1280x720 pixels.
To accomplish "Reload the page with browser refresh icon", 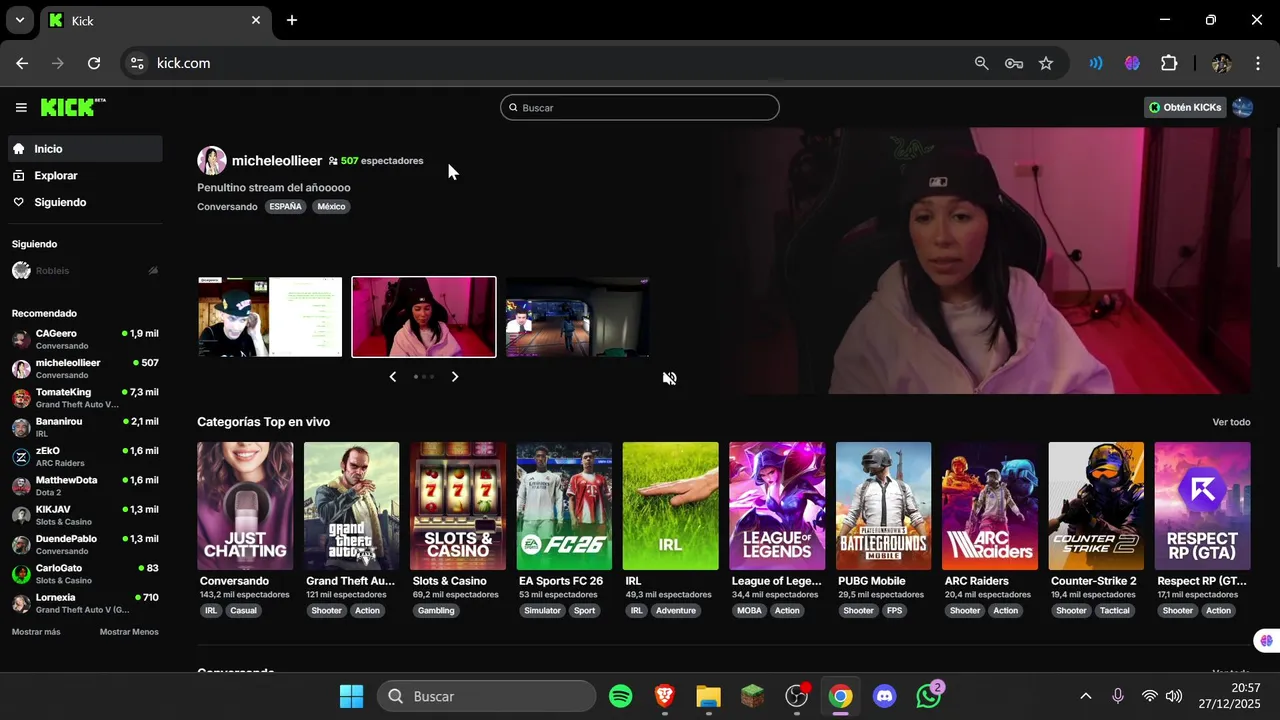I will click(94, 63).
